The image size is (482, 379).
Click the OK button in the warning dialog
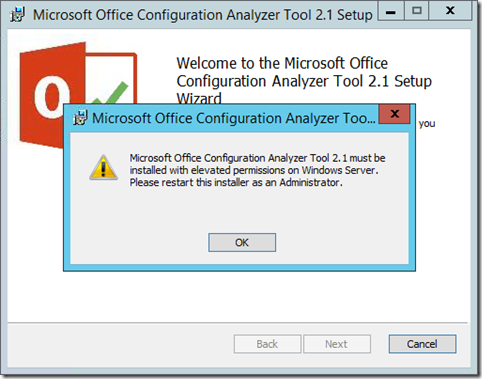tap(242, 242)
